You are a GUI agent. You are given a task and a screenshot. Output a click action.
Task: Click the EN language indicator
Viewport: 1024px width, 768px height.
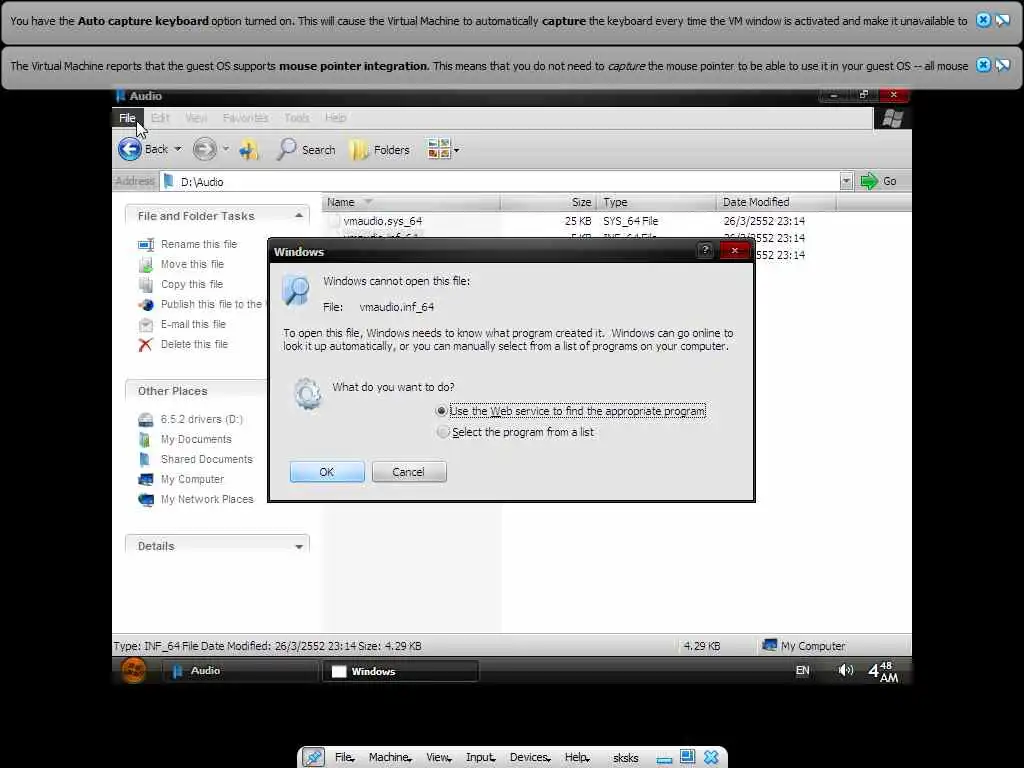[803, 671]
